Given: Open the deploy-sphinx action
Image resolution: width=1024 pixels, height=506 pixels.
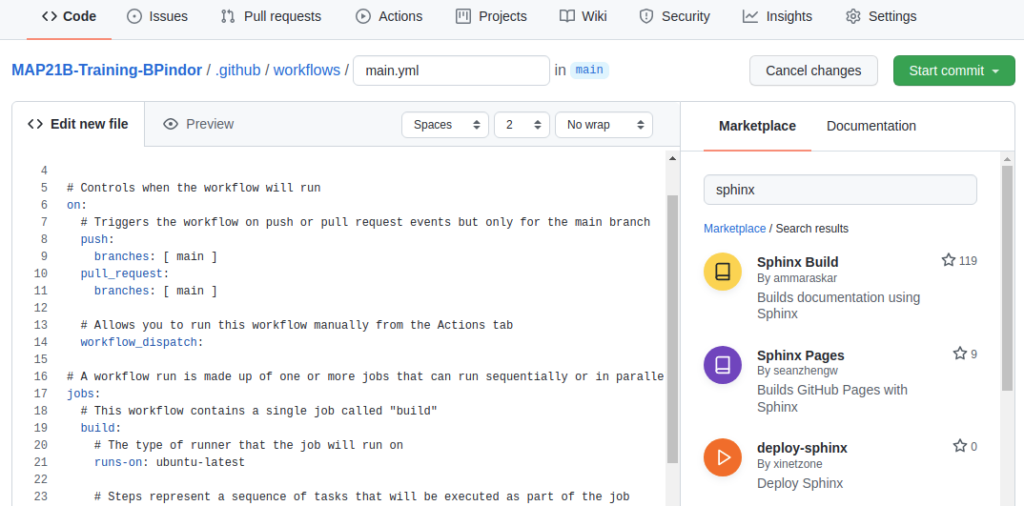Looking at the screenshot, I should coord(802,448).
